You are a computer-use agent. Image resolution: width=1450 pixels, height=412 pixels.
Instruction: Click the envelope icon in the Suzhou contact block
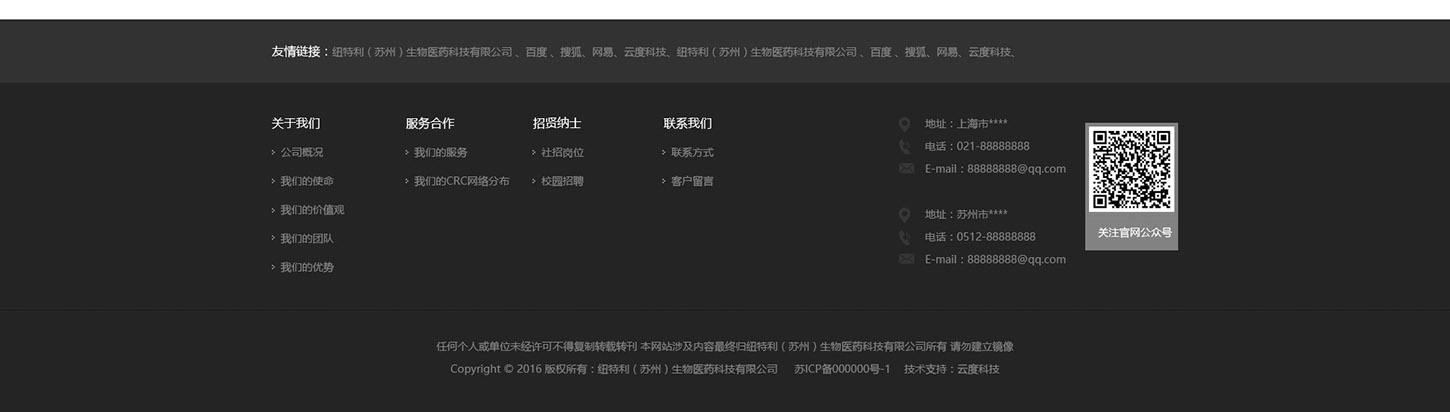pyautogui.click(x=906, y=259)
